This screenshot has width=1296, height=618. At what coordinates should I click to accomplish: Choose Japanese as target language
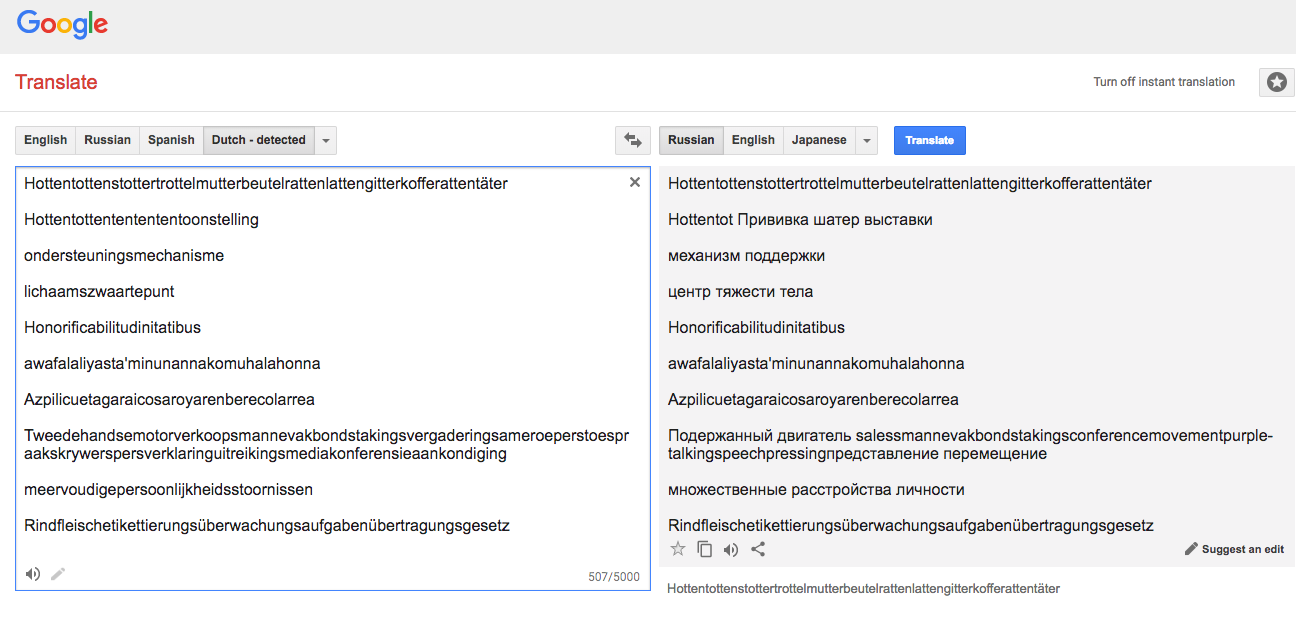(819, 140)
